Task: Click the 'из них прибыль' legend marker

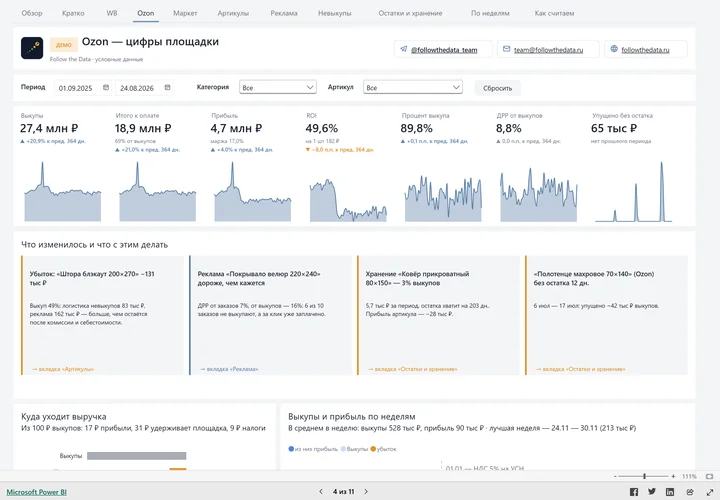Action: tap(291, 449)
